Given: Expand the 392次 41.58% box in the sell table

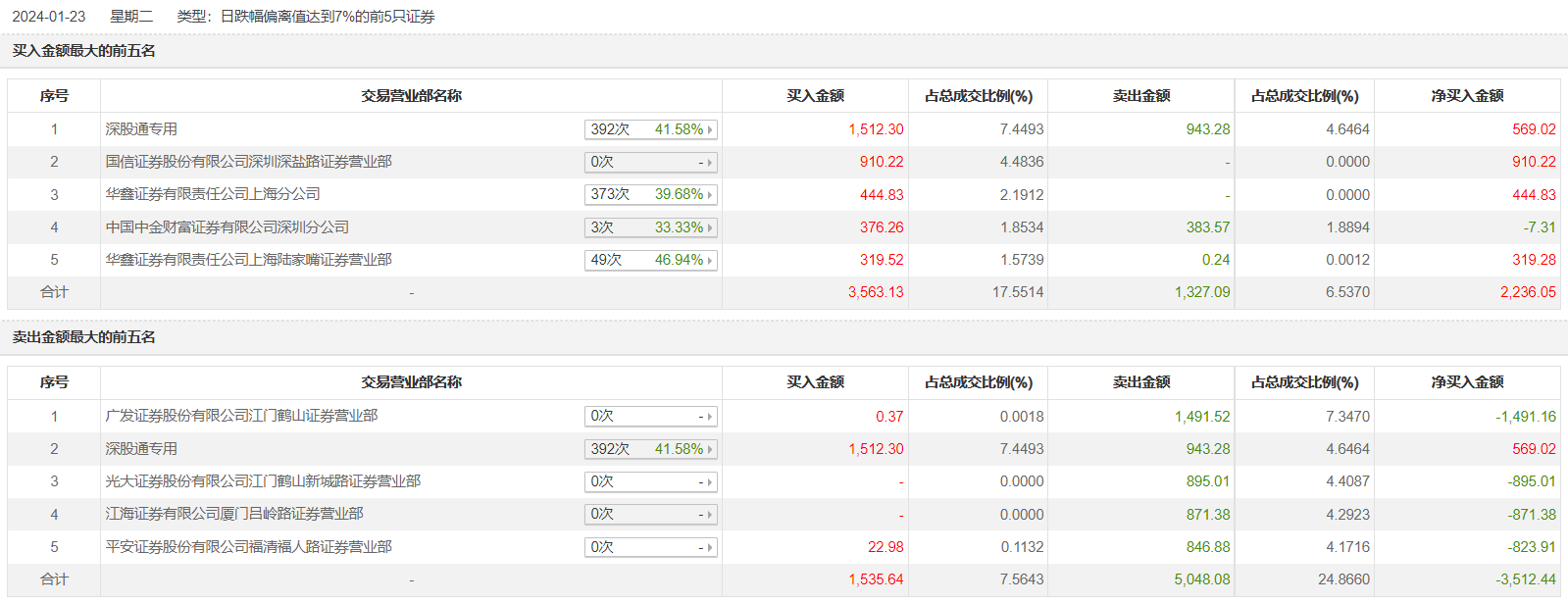Looking at the screenshot, I should (x=651, y=449).
